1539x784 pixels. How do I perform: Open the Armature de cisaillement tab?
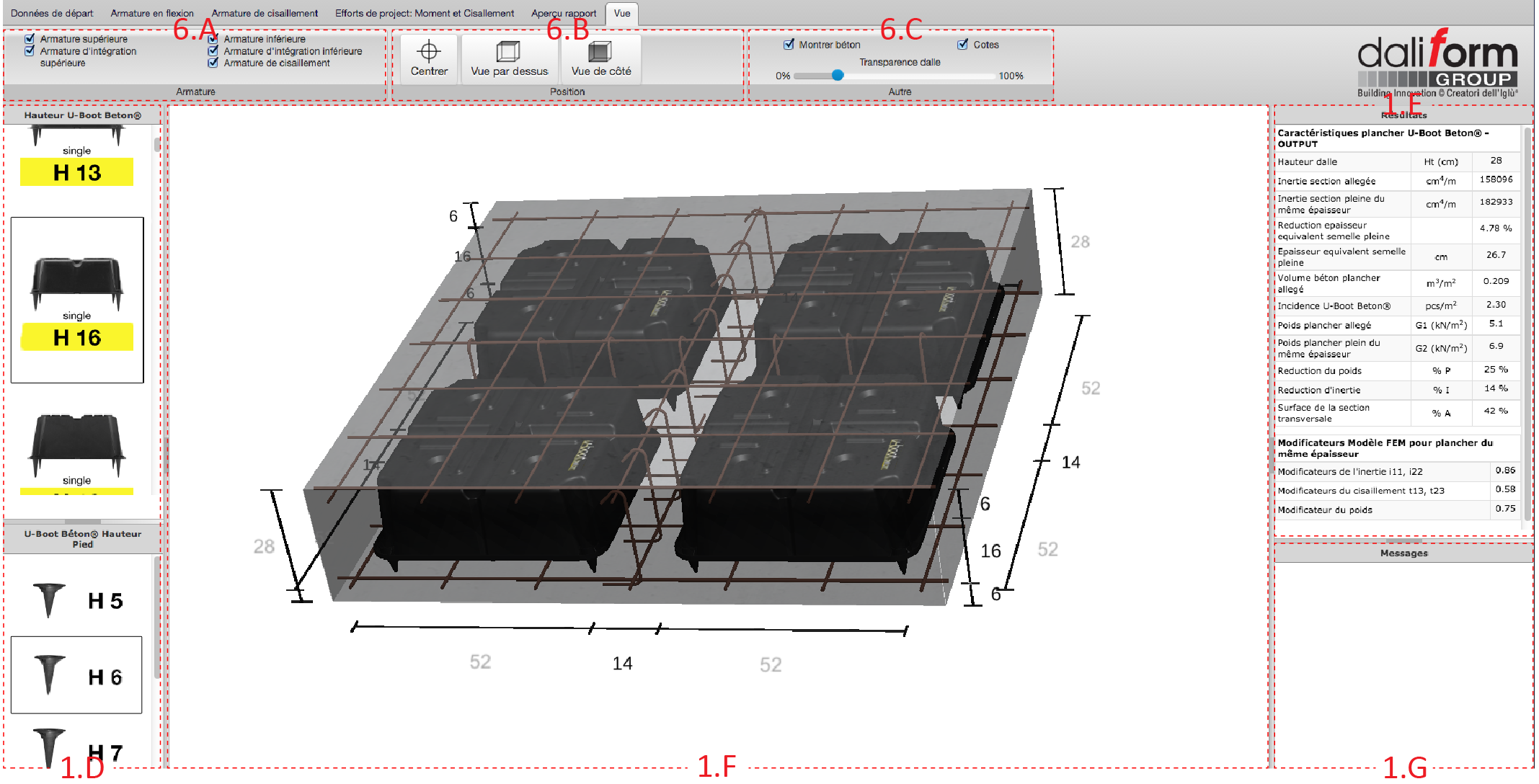(x=265, y=13)
